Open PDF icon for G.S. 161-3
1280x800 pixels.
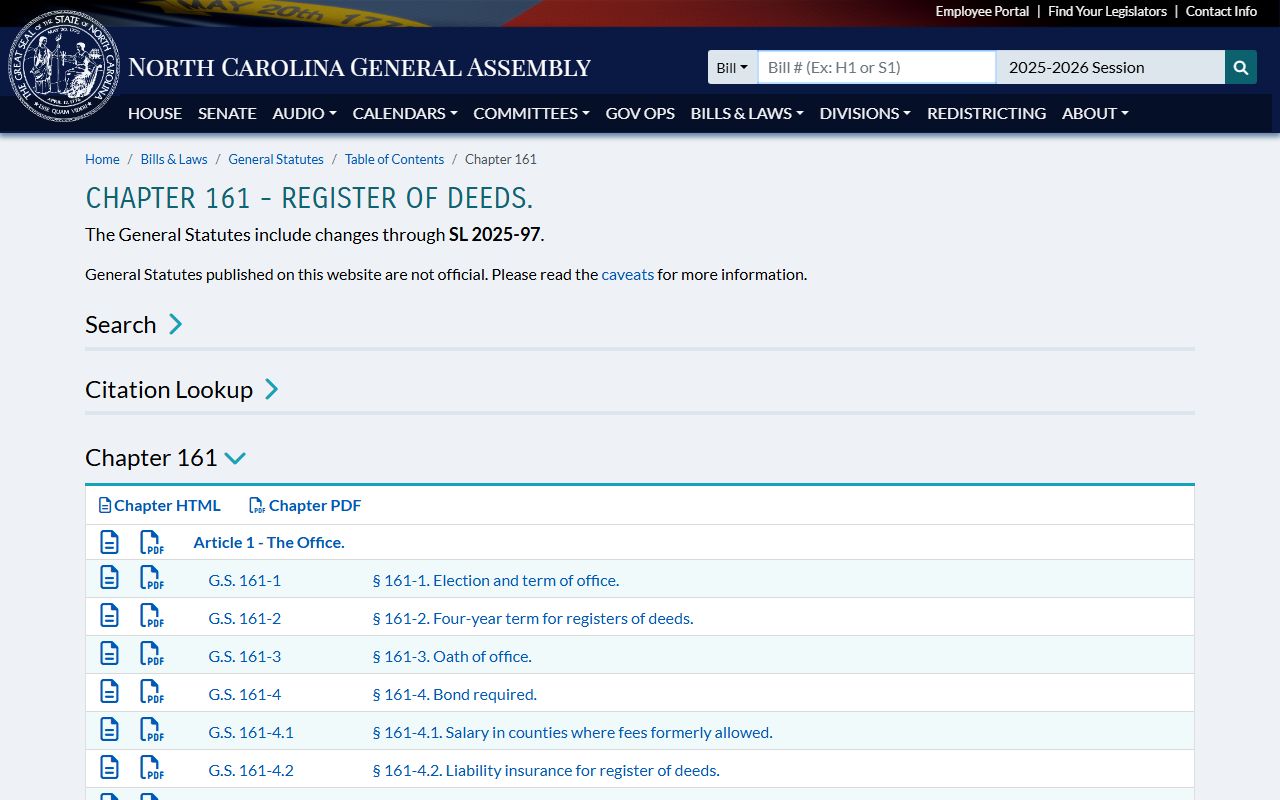pos(151,654)
